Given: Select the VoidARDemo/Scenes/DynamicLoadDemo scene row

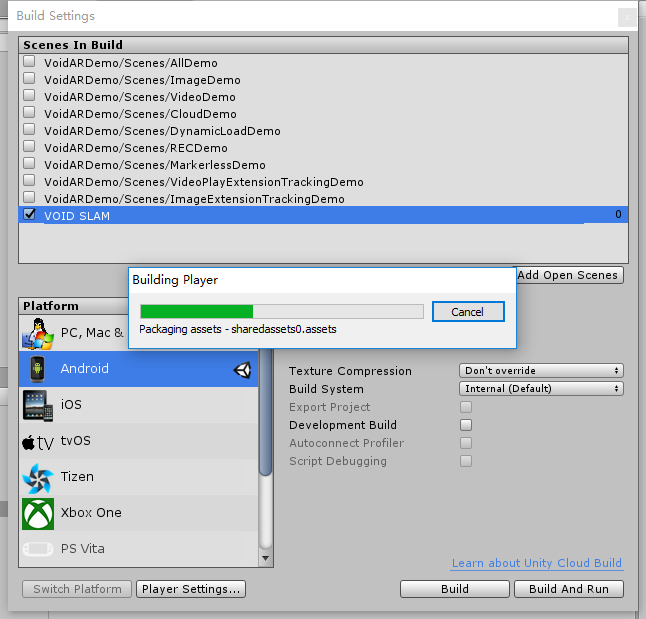Looking at the screenshot, I should [x=323, y=131].
